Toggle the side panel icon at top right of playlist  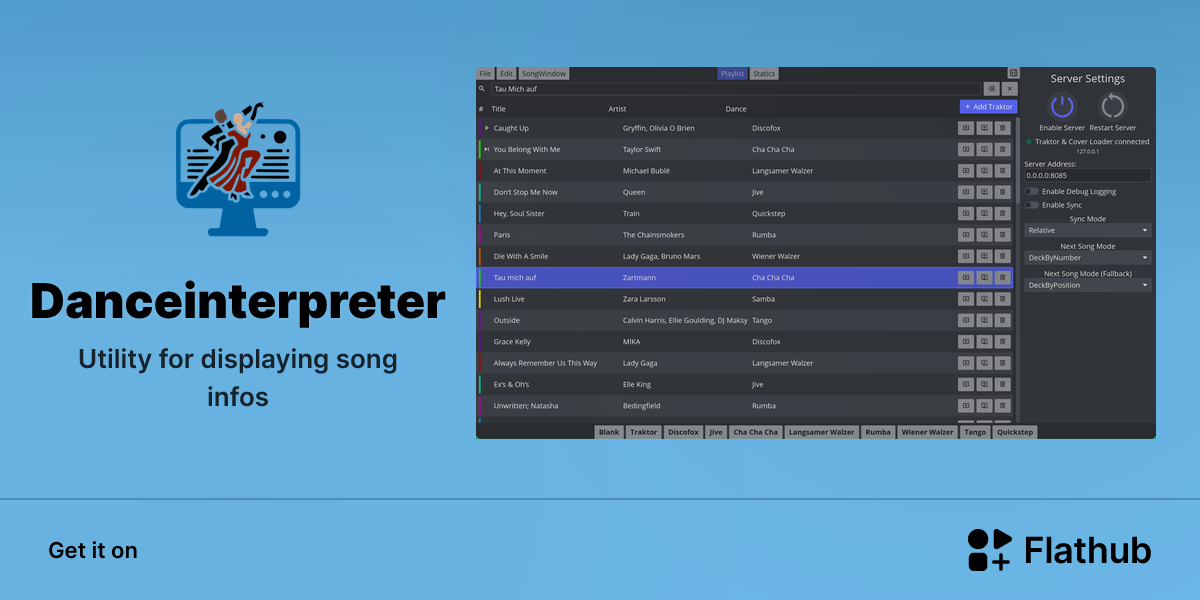coord(1013,73)
